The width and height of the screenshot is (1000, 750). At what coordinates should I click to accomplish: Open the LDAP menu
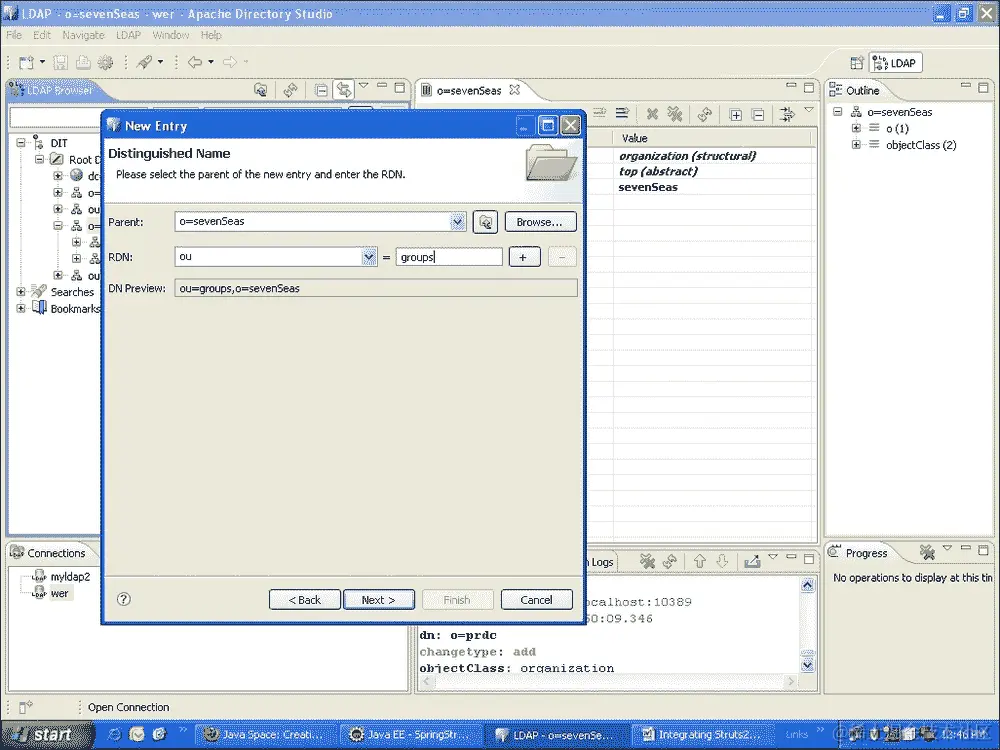click(128, 35)
